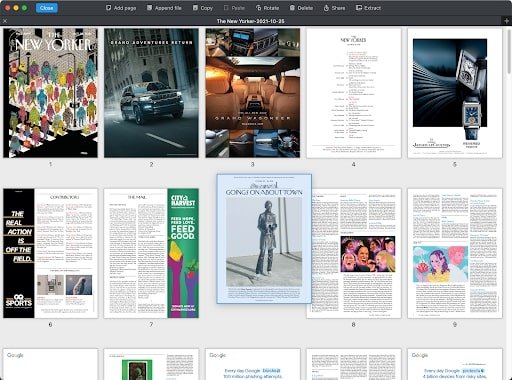The image size is (512, 380).
Task: Click the Copy toolbar icon
Action: 195,8
